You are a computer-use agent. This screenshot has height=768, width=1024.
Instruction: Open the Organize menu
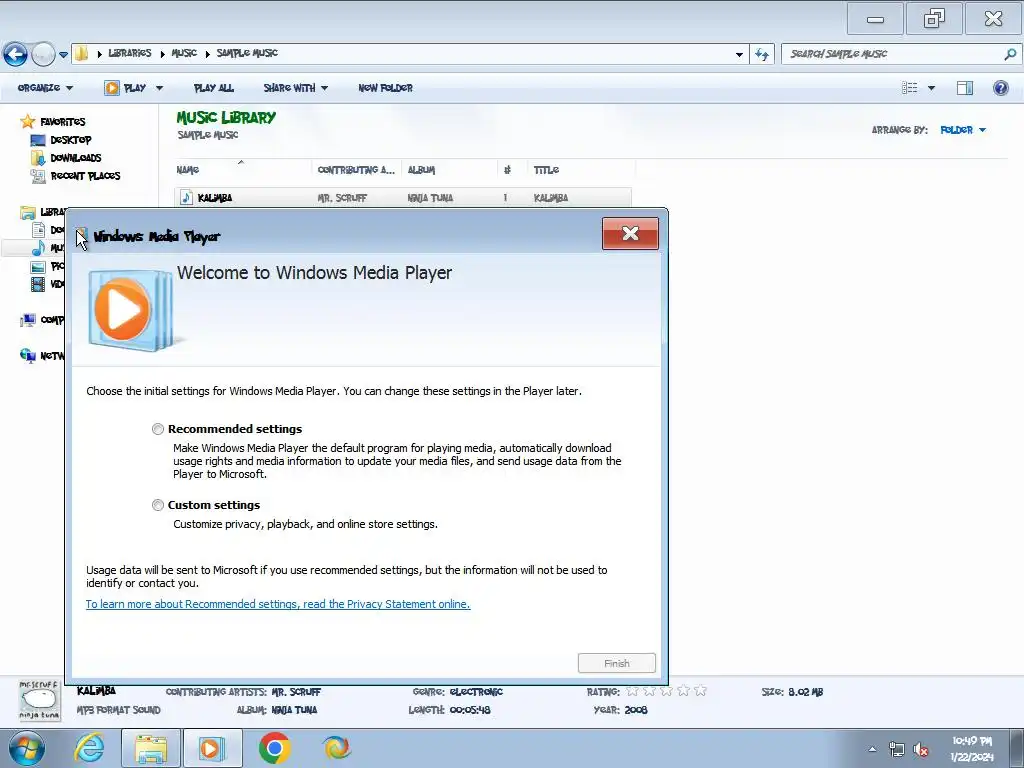45,88
